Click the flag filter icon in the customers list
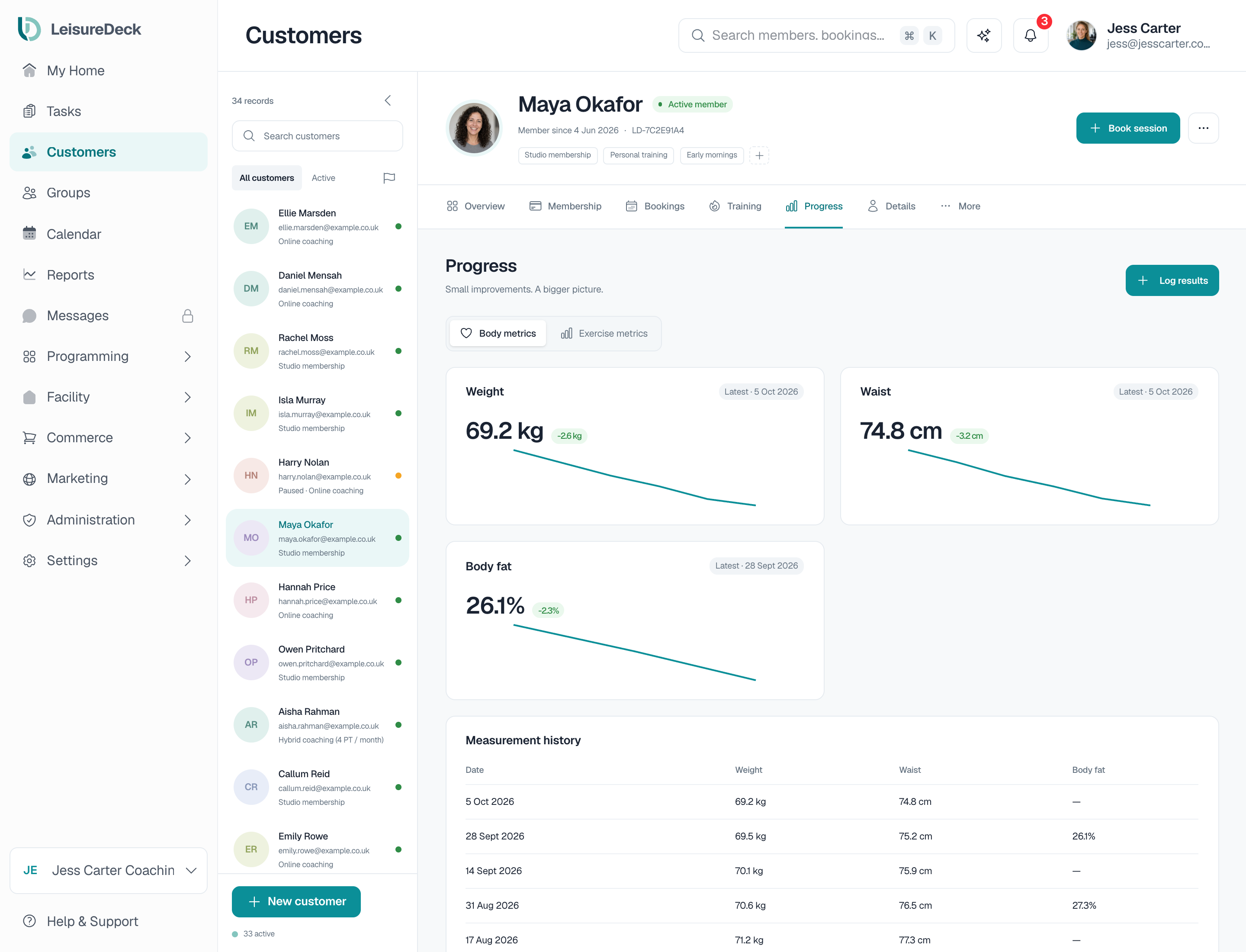 click(x=389, y=178)
